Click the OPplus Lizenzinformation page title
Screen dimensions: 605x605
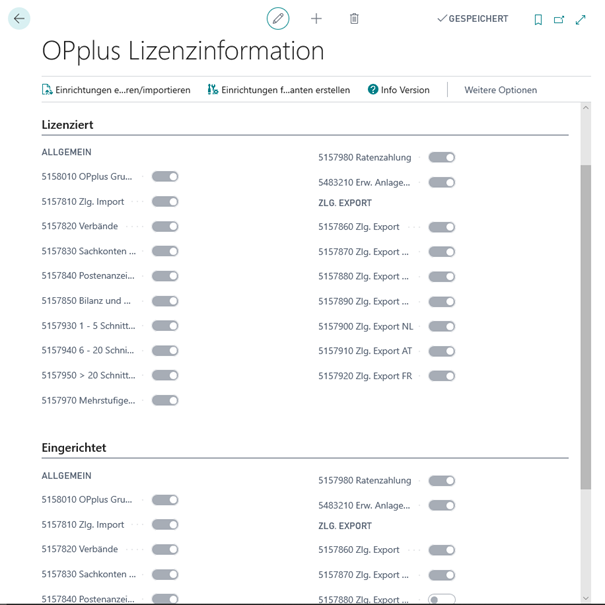[183, 51]
